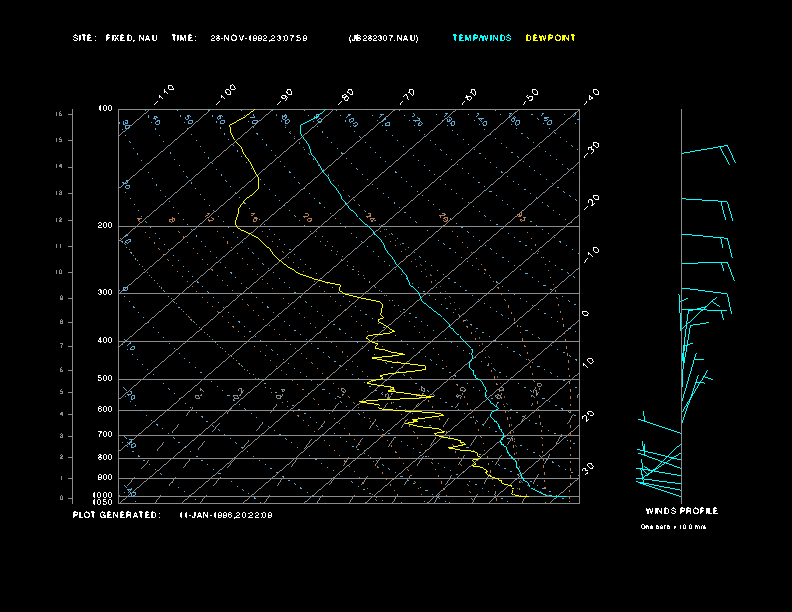
Task: Click the 200 pressure level label
Action: [105, 226]
